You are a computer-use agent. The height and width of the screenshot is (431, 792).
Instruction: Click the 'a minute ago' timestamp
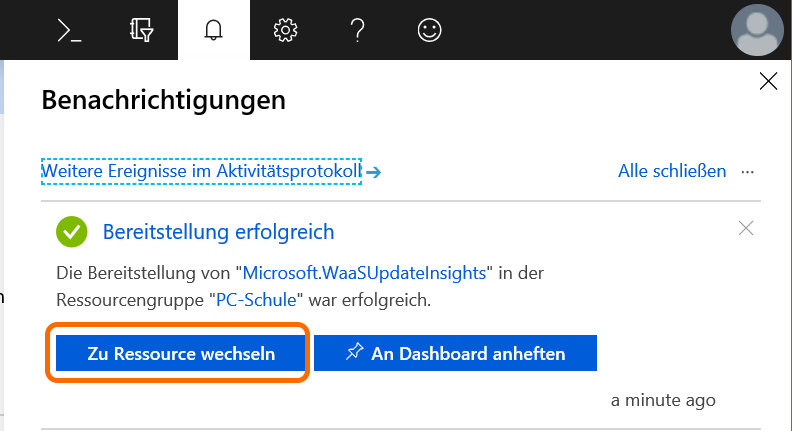663,399
